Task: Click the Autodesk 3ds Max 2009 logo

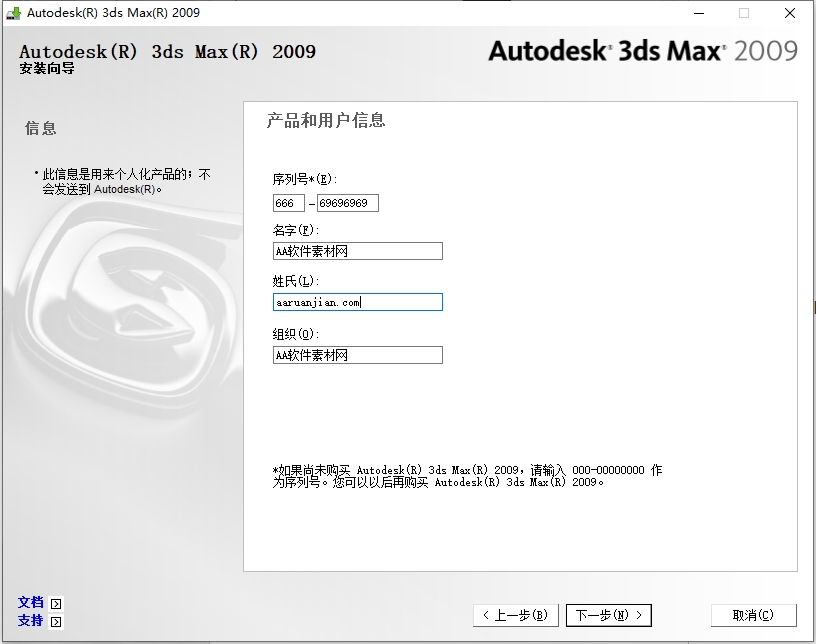Action: [x=642, y=51]
